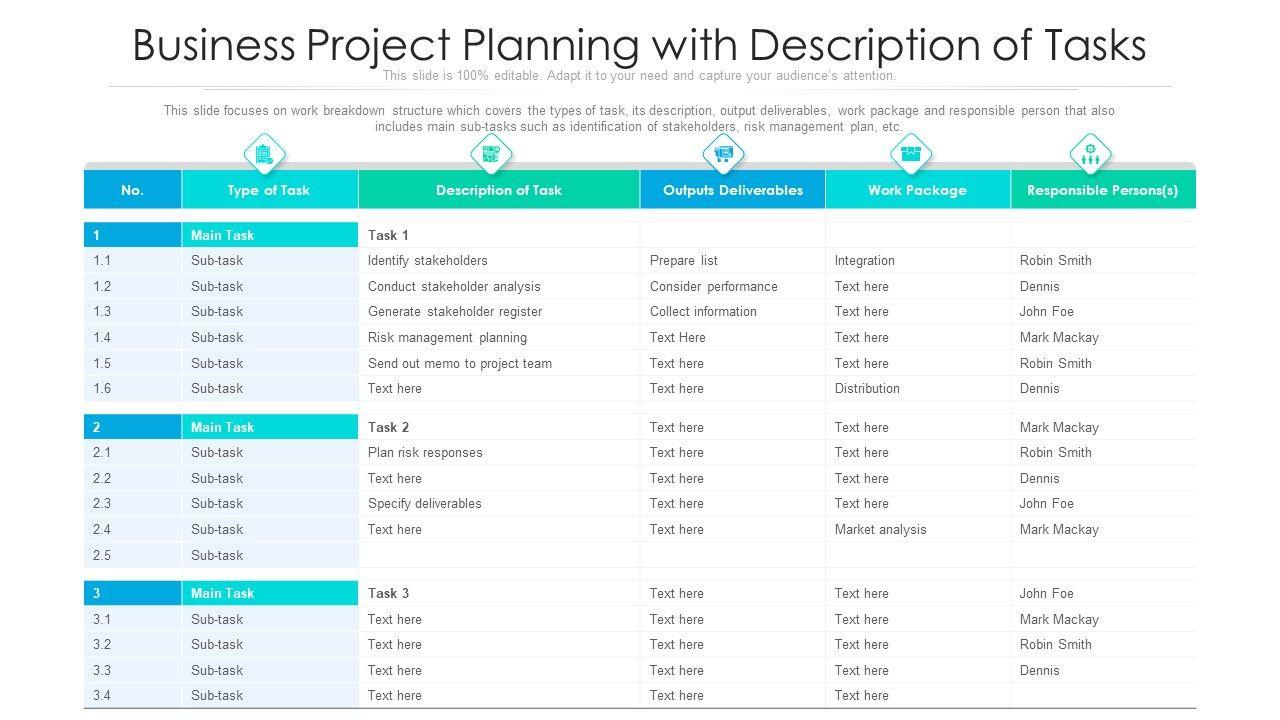Click the 'Risk management planning' cell
The width and height of the screenshot is (1280, 720).
click(447, 338)
